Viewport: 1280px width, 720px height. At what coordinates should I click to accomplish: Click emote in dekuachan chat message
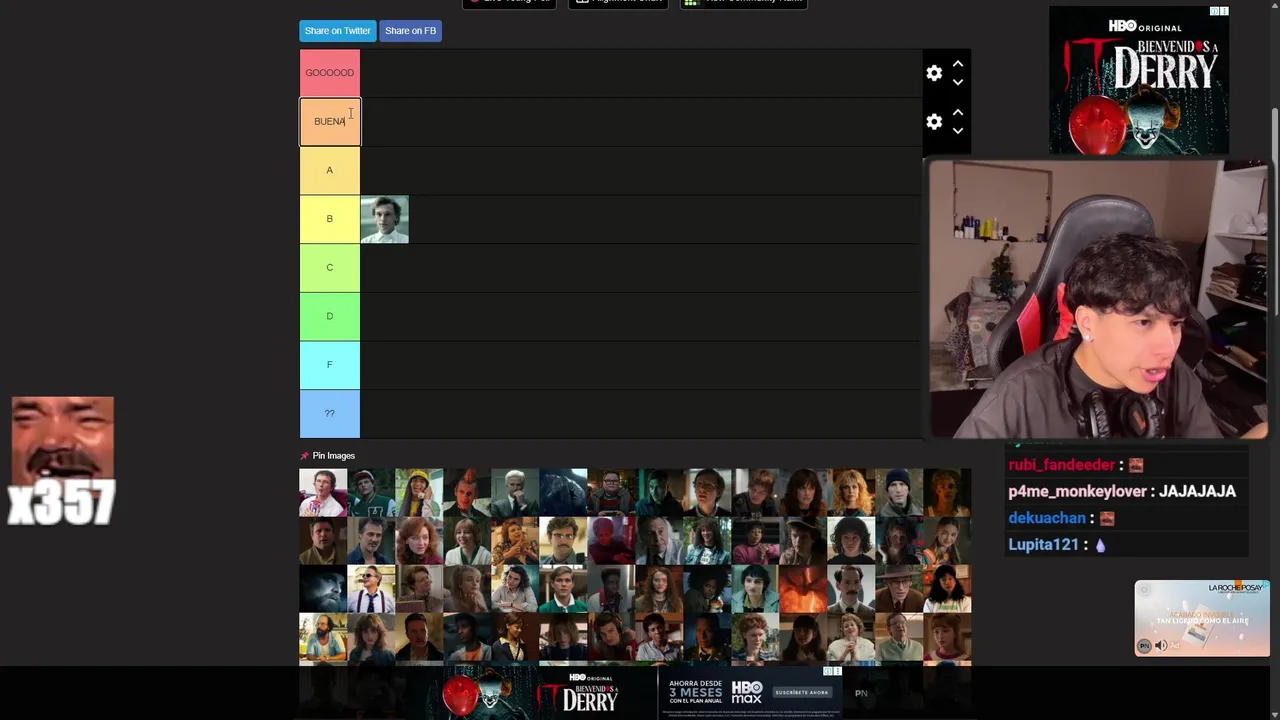1107,518
